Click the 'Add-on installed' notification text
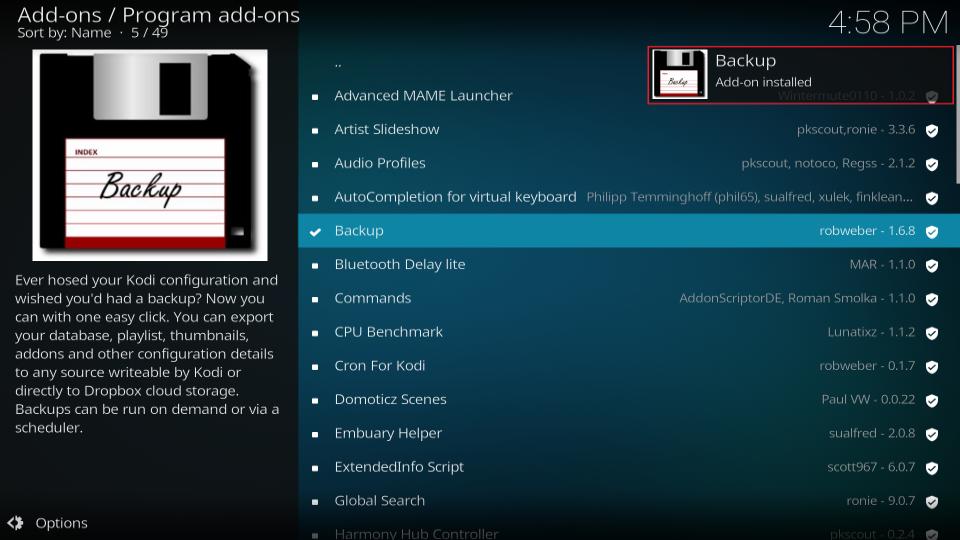Image resolution: width=960 pixels, height=540 pixels. click(763, 82)
